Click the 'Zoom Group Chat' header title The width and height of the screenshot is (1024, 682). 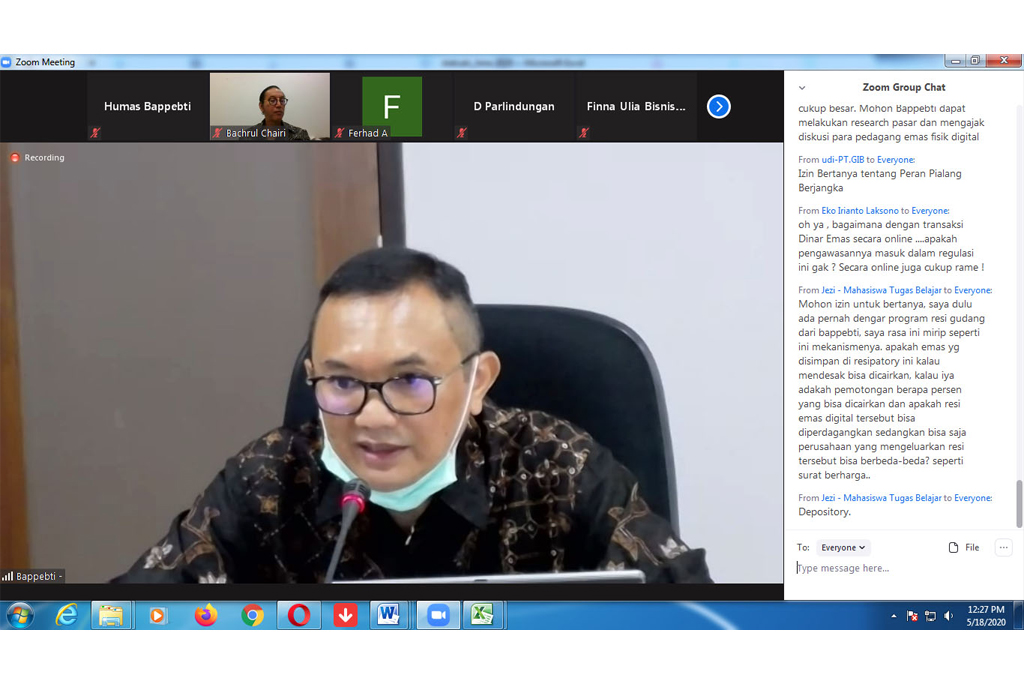[904, 88]
